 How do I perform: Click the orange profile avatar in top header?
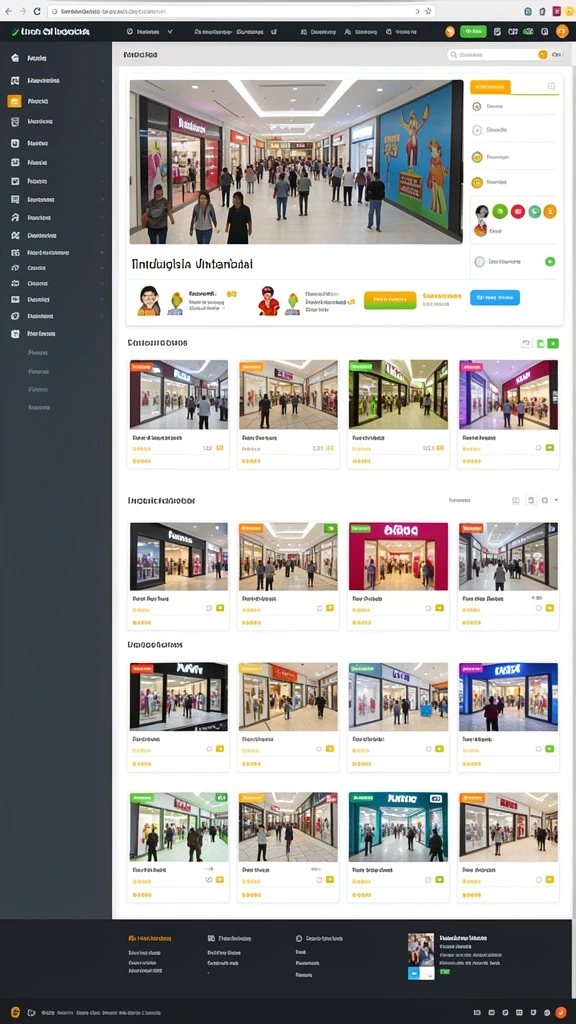562,31
